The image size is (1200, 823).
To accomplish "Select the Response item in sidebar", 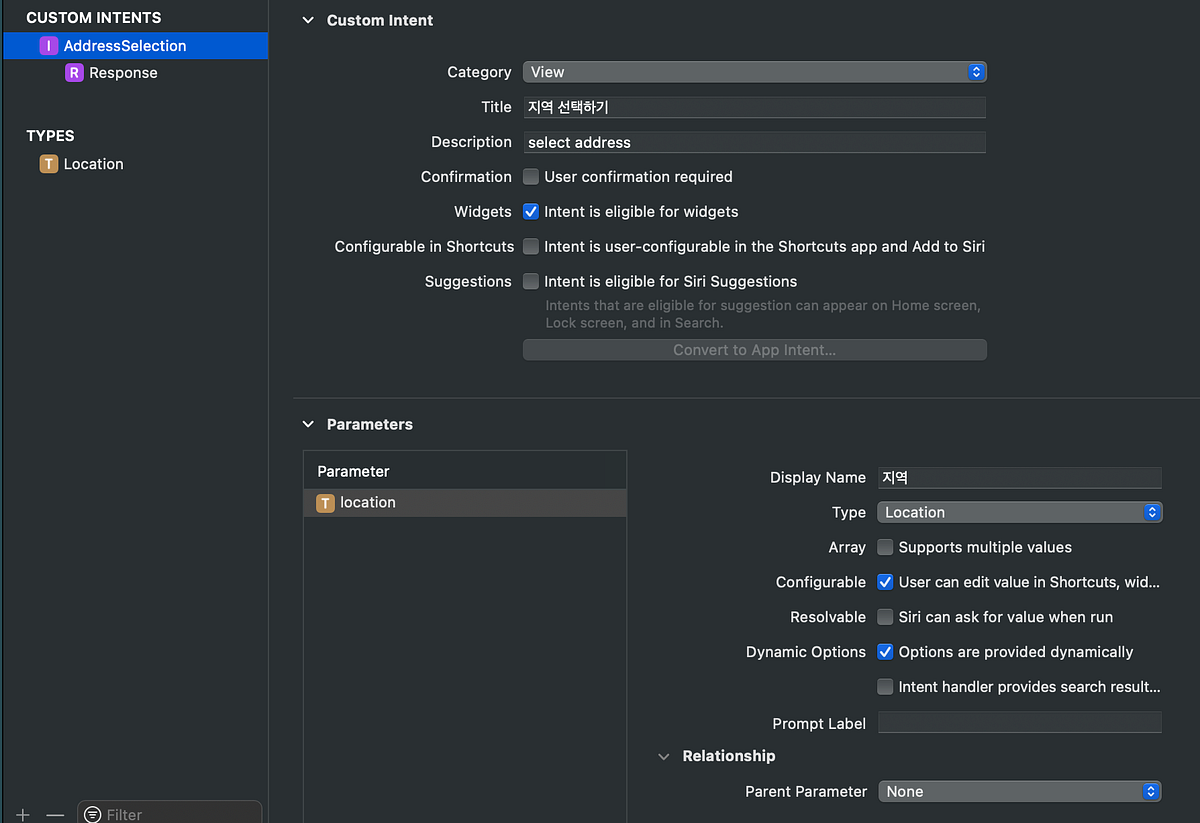I will 123,73.
